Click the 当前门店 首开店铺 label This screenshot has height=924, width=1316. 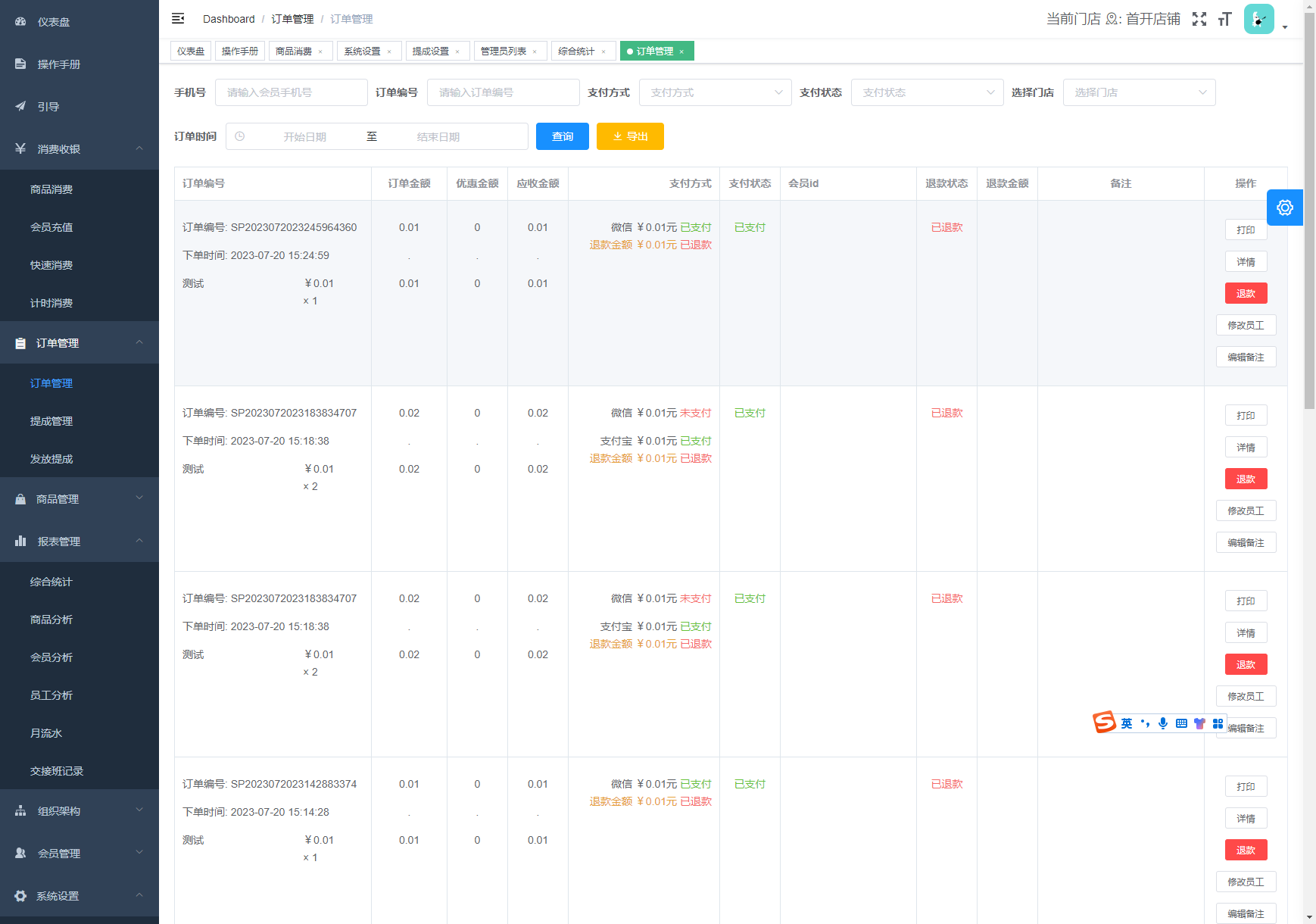[x=1113, y=19]
